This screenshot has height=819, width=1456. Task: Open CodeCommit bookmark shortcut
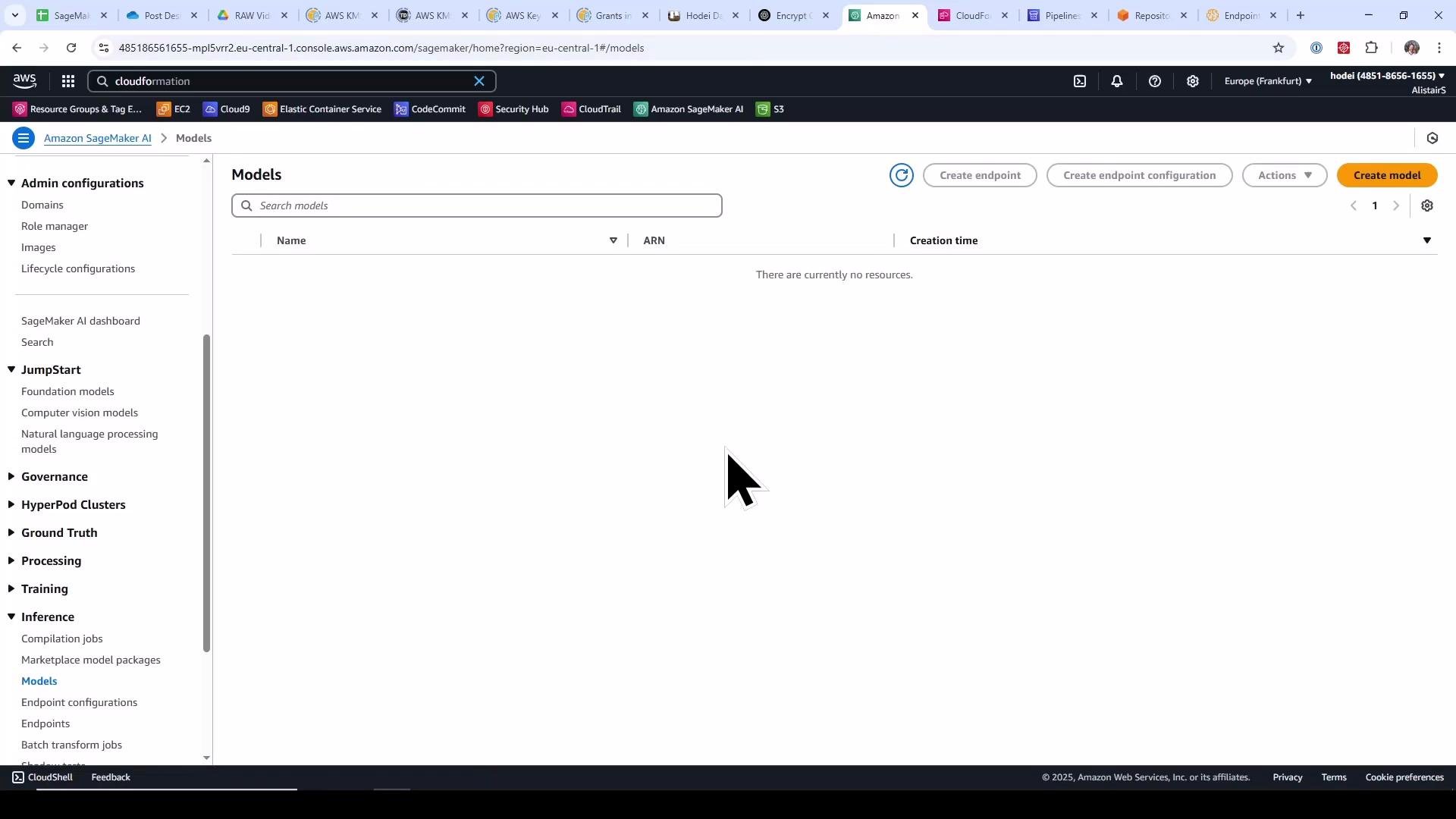click(x=430, y=109)
